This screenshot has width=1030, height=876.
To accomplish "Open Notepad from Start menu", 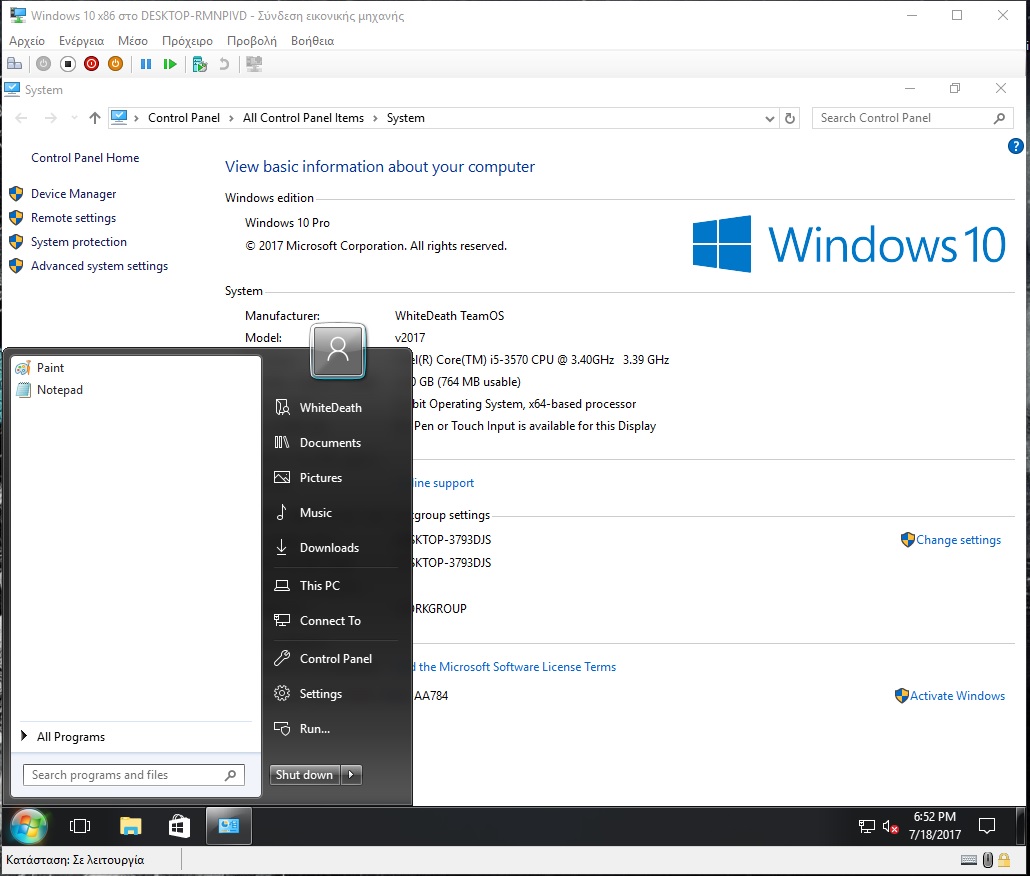I will [136, 390].
